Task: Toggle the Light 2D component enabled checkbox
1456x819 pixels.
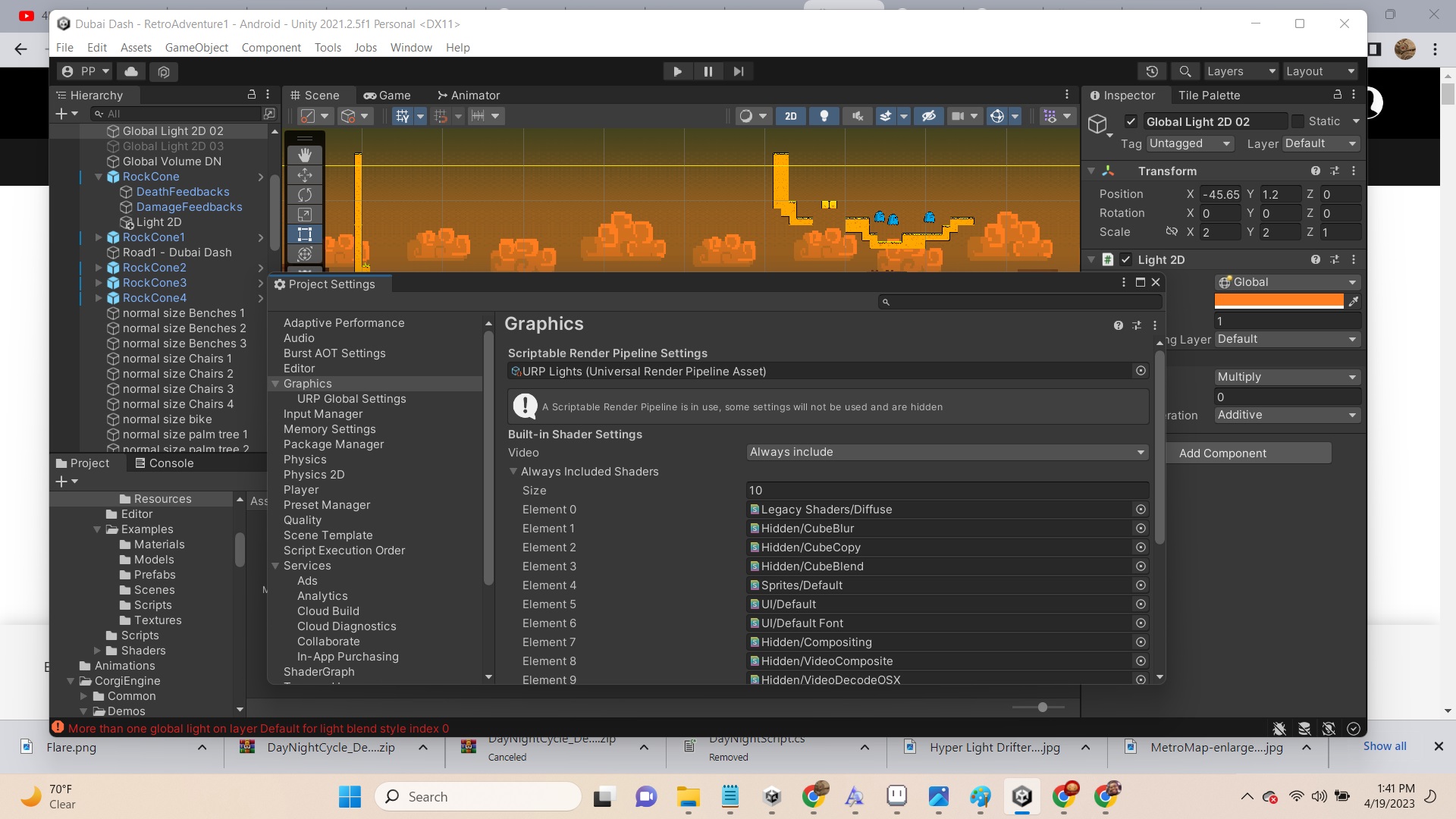Action: 1126,259
